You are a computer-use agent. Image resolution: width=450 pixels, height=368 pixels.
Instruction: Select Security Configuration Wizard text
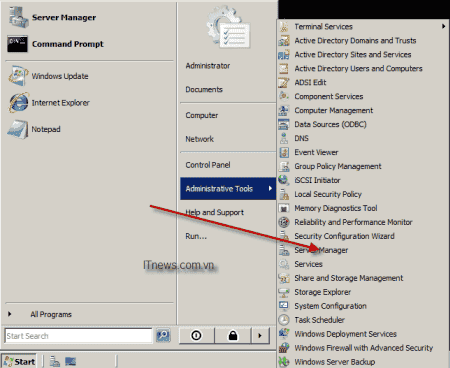click(x=344, y=236)
